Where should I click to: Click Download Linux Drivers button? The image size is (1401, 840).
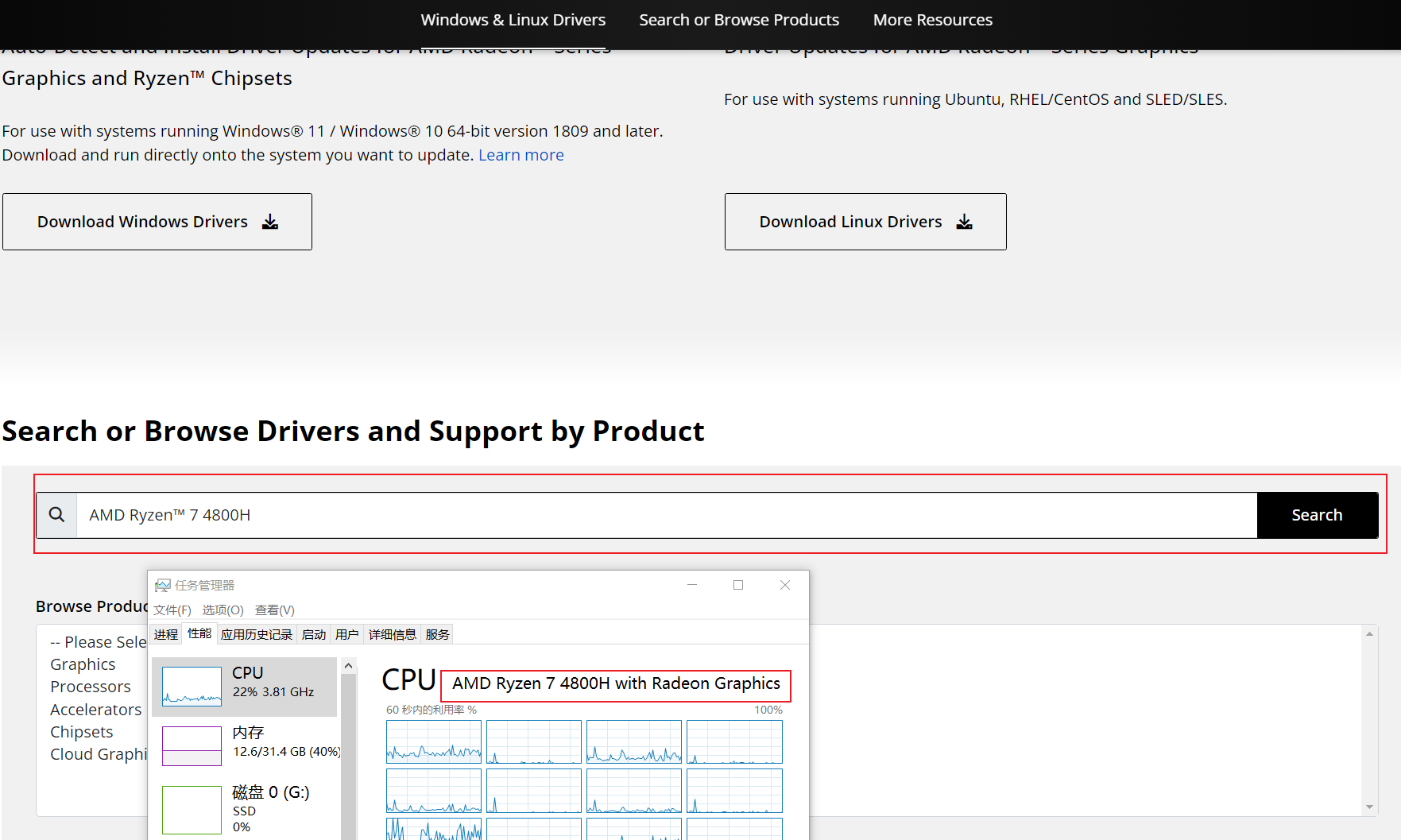coord(865,222)
